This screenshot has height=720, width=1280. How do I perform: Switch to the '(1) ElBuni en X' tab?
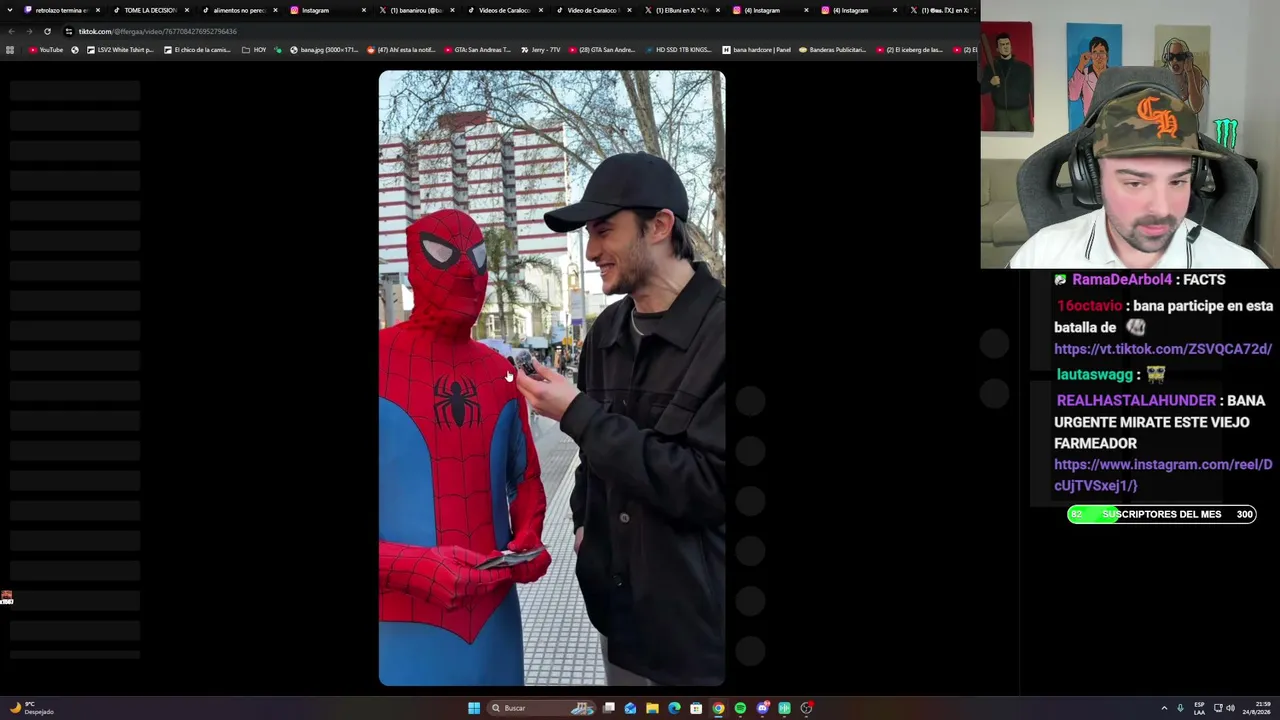[681, 10]
